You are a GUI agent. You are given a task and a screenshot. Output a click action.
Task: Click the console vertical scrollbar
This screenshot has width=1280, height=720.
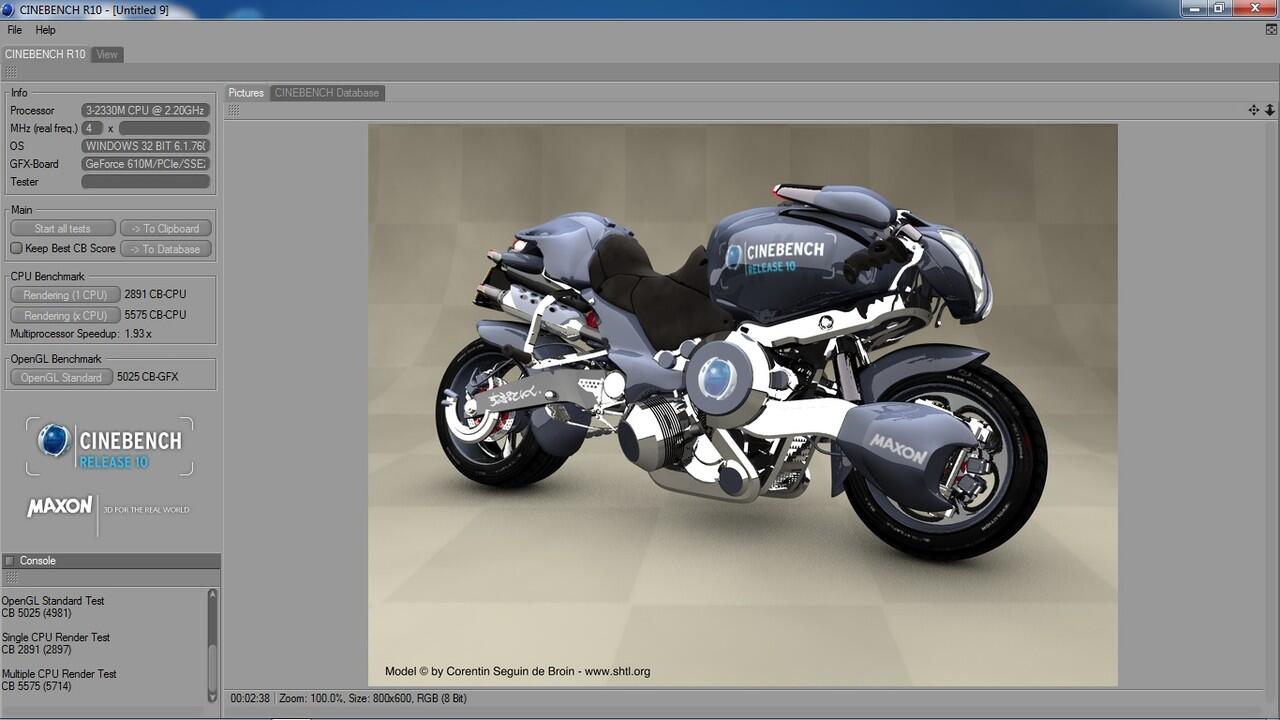coord(212,645)
